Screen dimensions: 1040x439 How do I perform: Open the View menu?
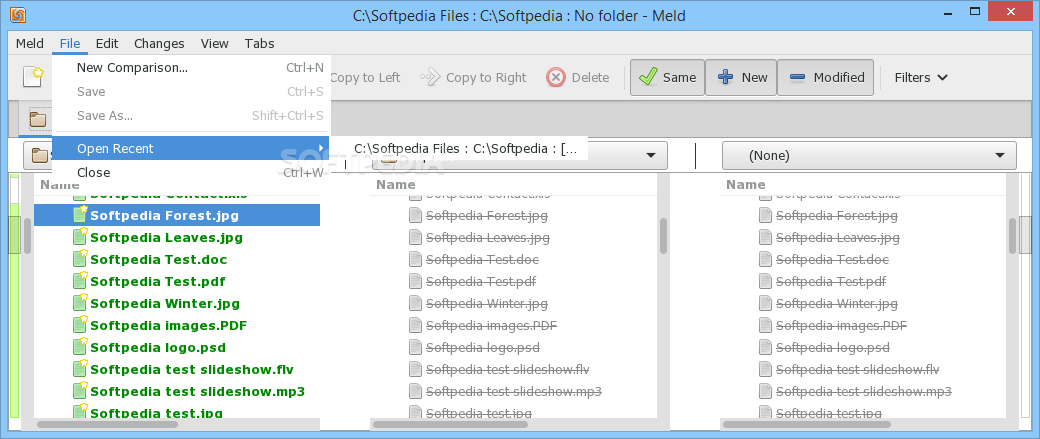[x=215, y=44]
